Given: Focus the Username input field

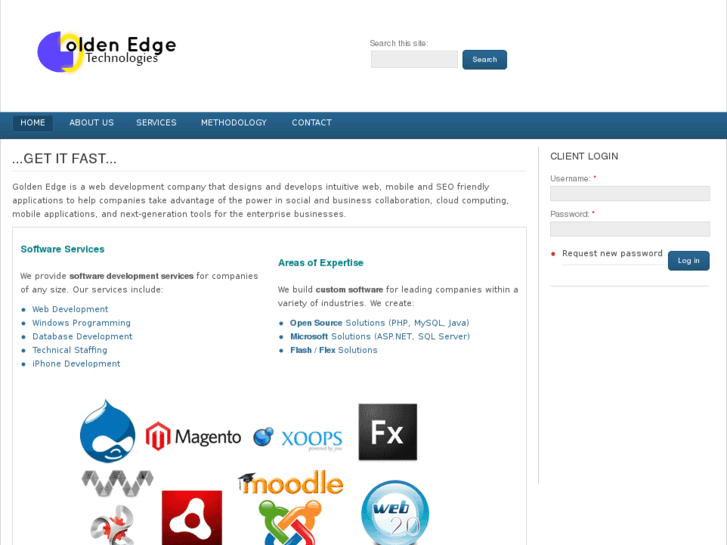Looking at the screenshot, I should tap(630, 193).
